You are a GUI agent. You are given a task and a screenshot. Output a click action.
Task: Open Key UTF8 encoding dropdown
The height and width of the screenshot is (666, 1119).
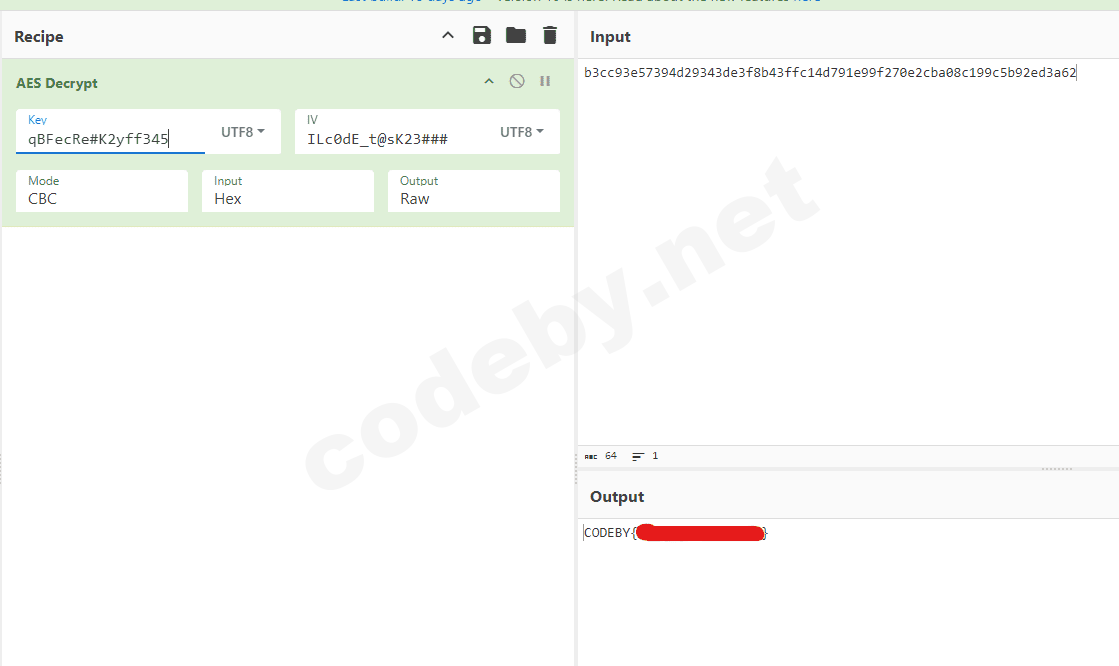243,132
